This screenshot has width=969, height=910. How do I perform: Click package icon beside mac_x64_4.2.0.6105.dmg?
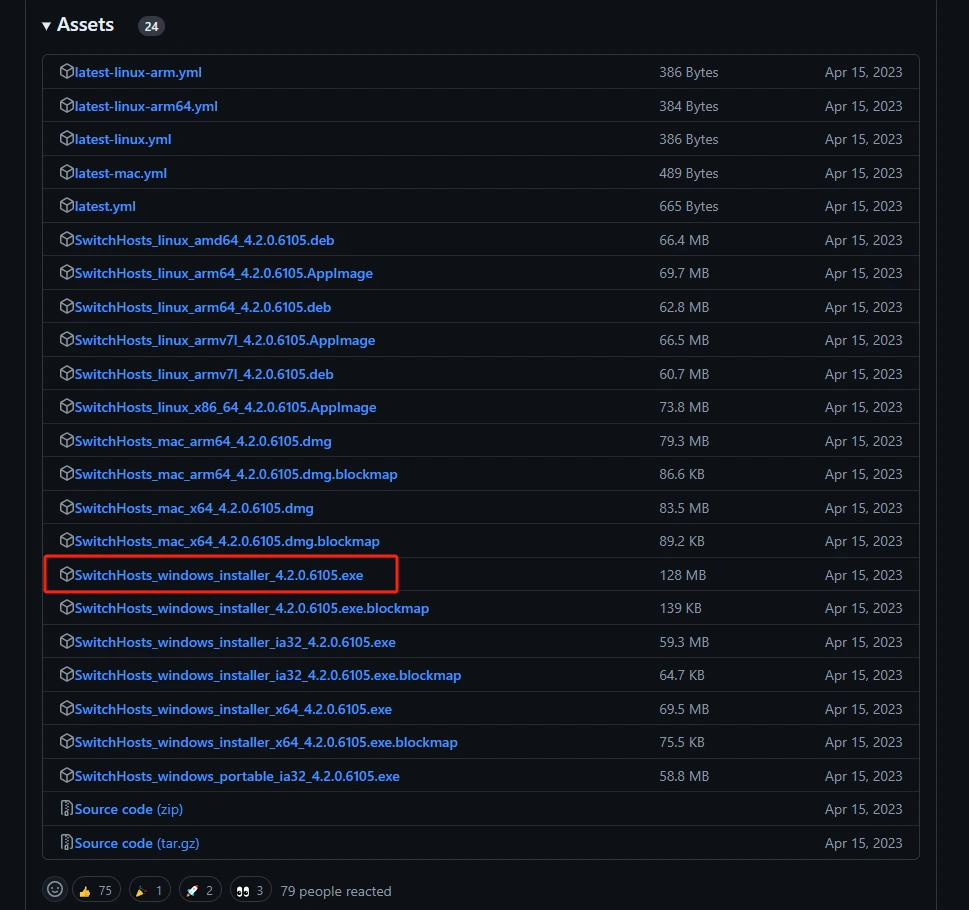67,507
